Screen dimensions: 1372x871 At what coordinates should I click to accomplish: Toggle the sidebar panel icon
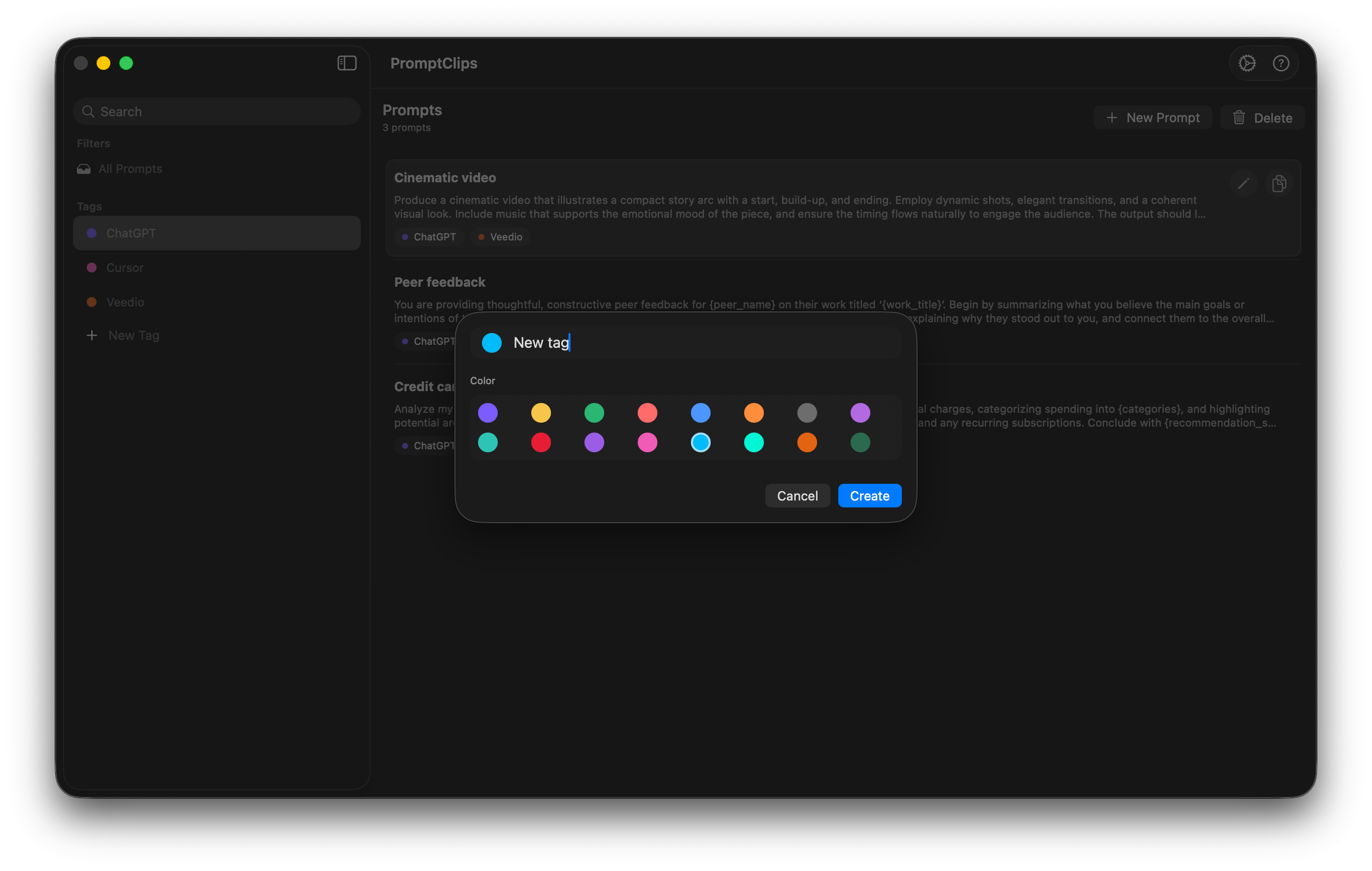point(346,63)
